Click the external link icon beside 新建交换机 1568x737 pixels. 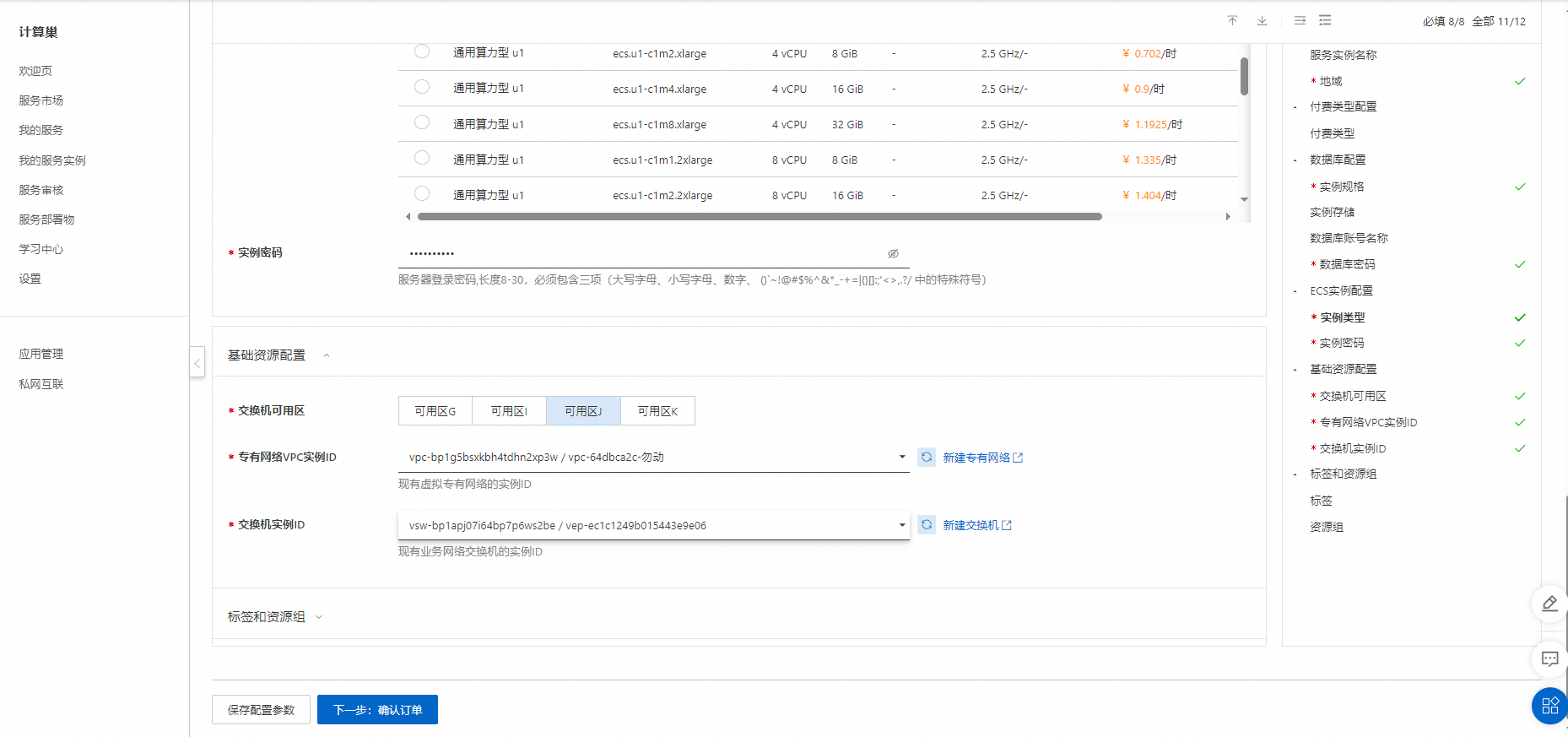tap(1006, 525)
